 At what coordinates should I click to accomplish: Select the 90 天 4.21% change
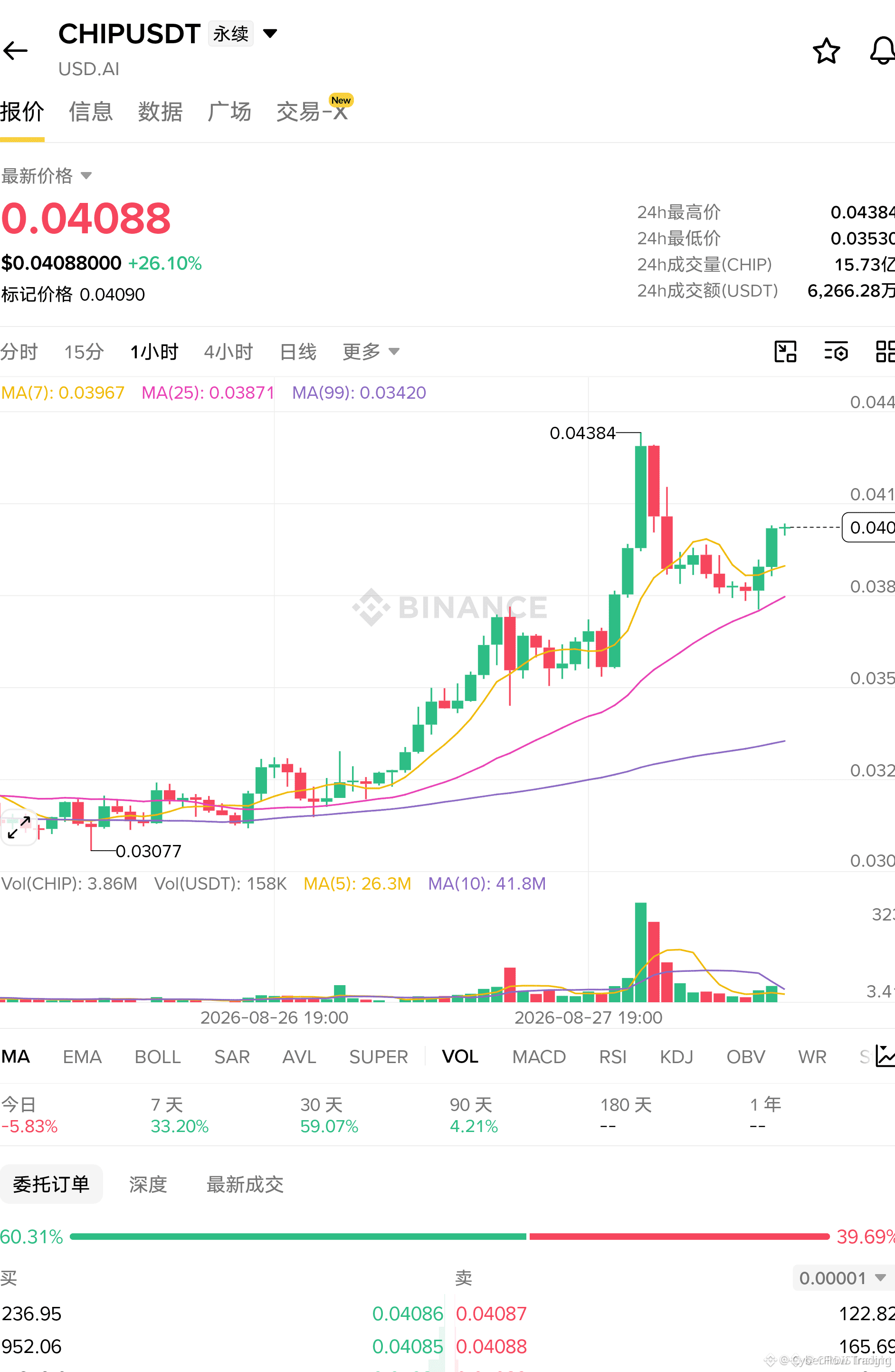tap(474, 1115)
